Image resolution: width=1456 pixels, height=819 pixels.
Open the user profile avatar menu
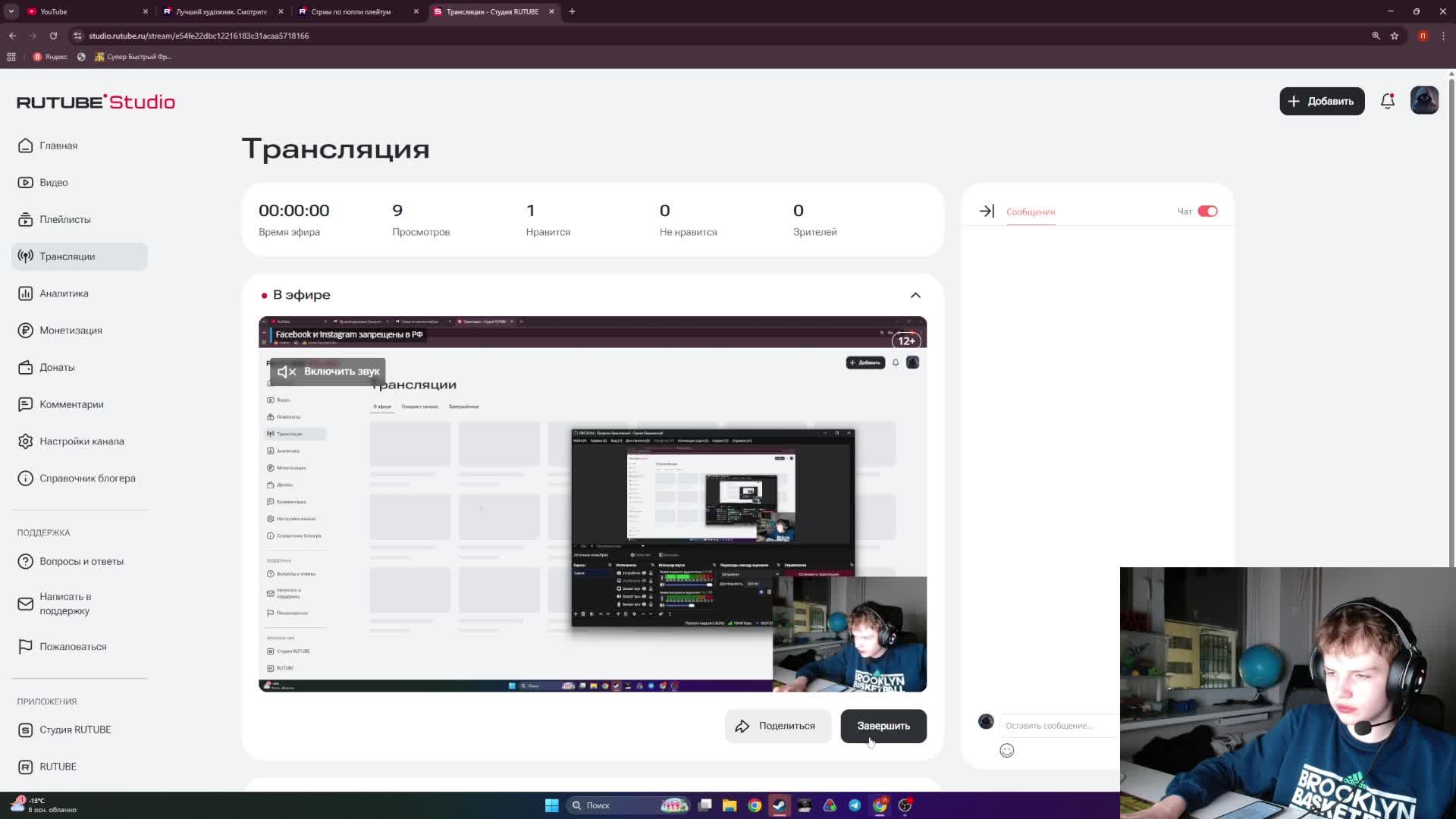1423,101
